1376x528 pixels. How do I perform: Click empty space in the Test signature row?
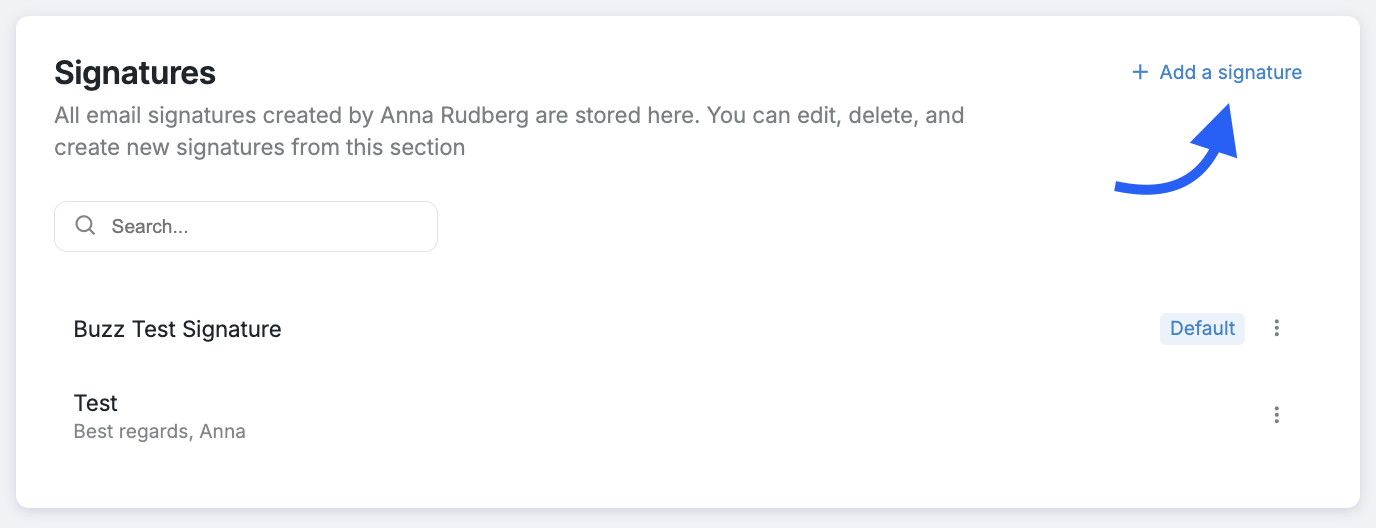click(x=700, y=415)
